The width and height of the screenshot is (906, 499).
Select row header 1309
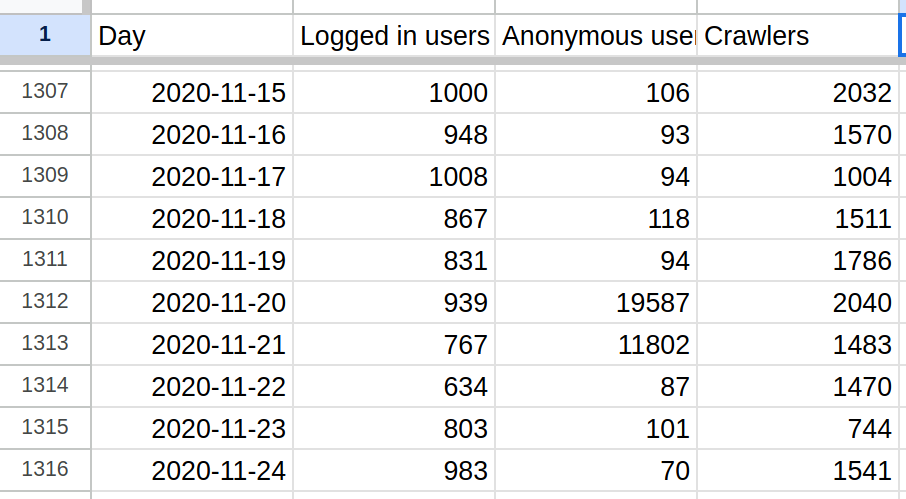pyautogui.click(x=45, y=176)
